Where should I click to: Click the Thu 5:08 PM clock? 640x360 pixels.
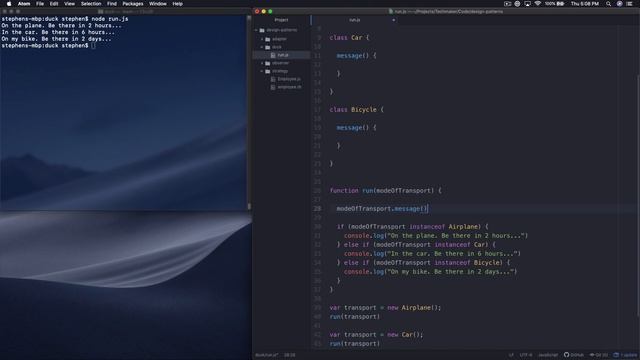(x=584, y=4)
